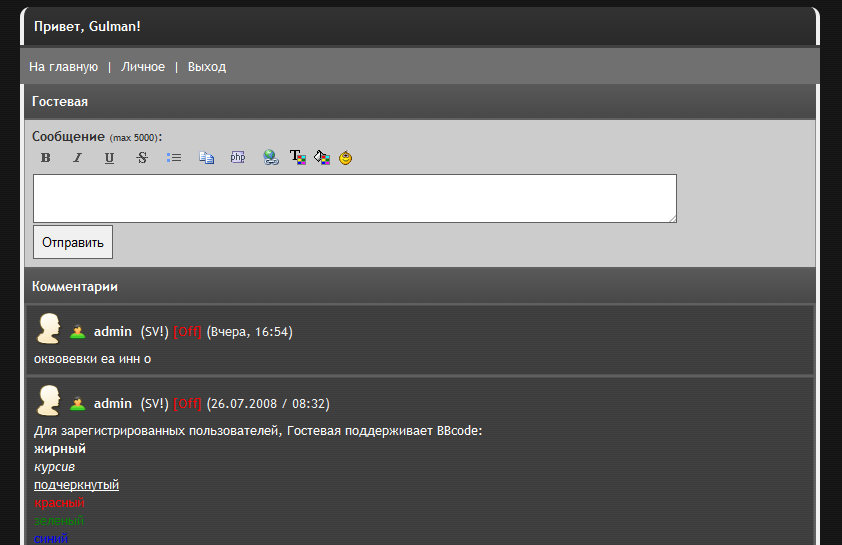Click the bold sample text 'жирный'
This screenshot has height=545, width=842.
[x=60, y=449]
